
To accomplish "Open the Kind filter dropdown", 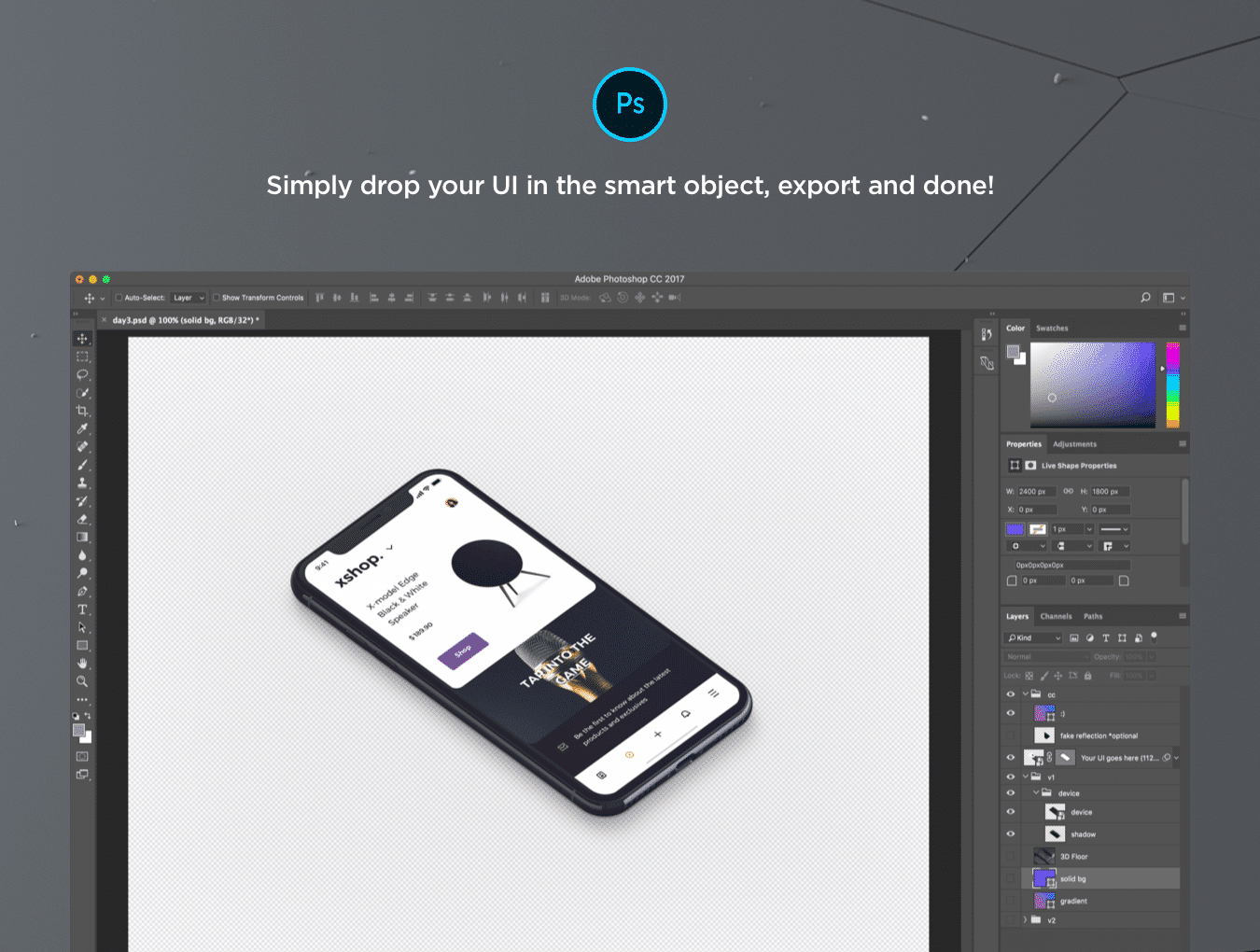I will 1034,638.
